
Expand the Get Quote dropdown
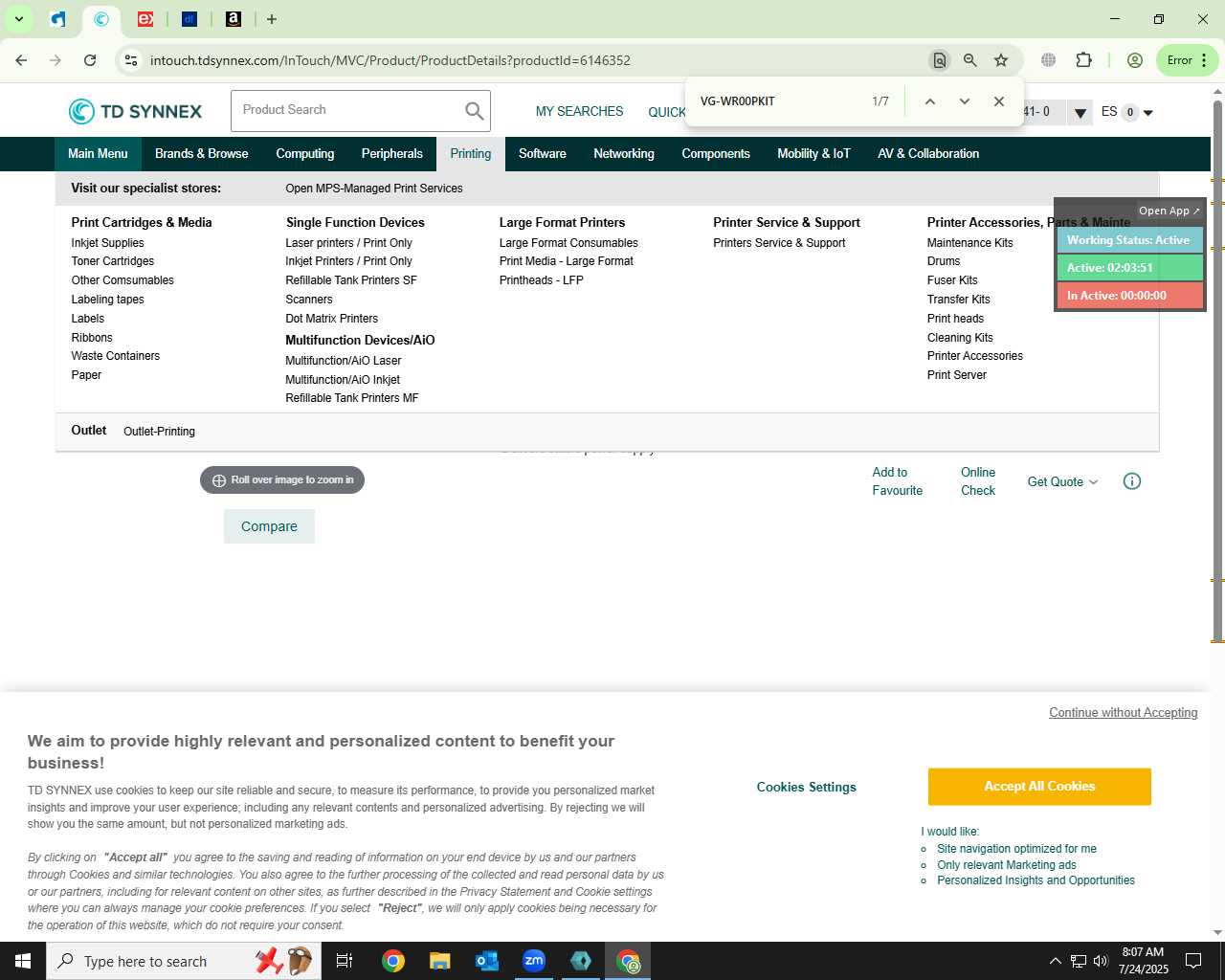(x=1062, y=482)
